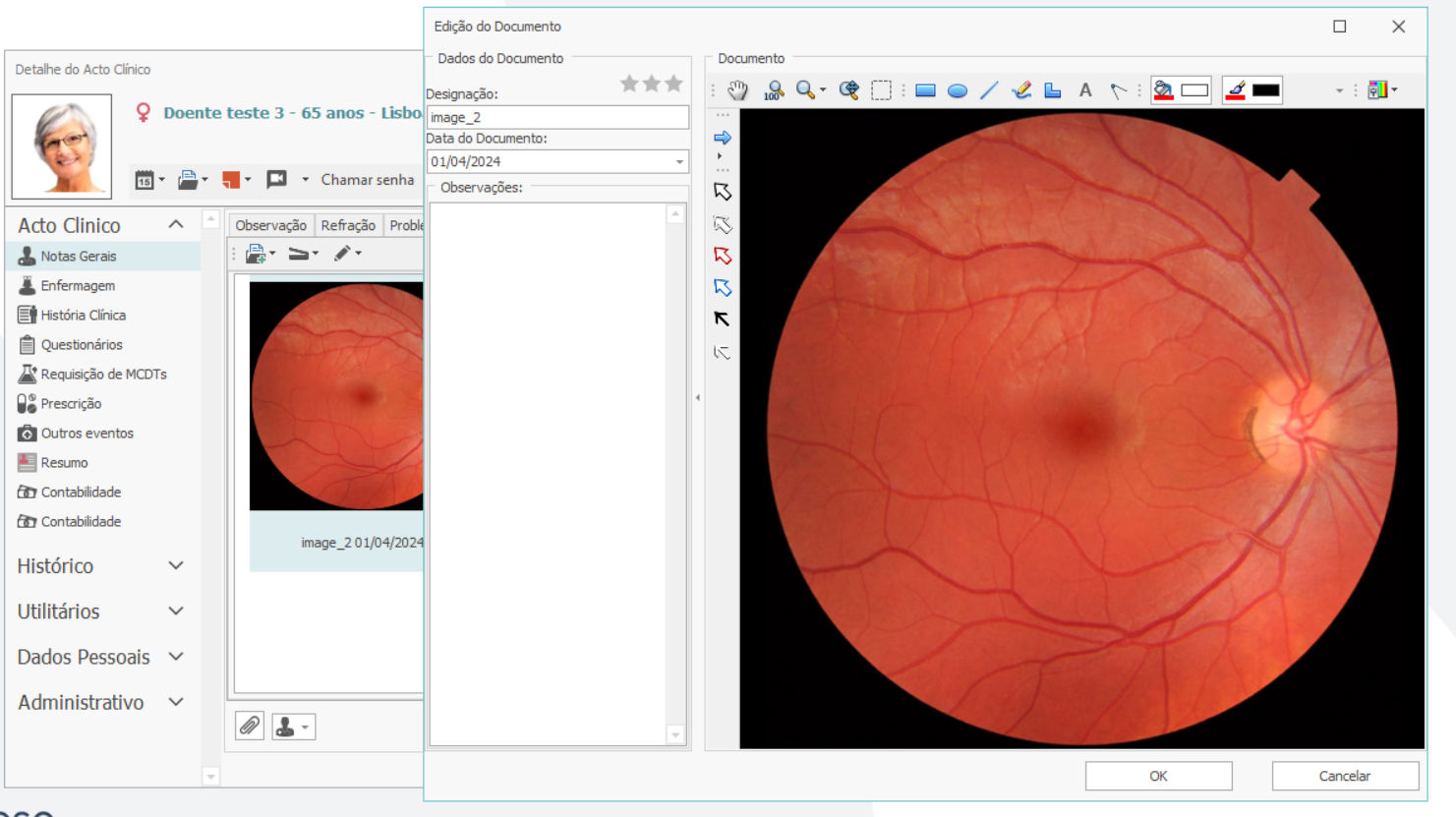The image size is (1456, 817).
Task: Click the paperclip attachment icon
Action: 250,727
